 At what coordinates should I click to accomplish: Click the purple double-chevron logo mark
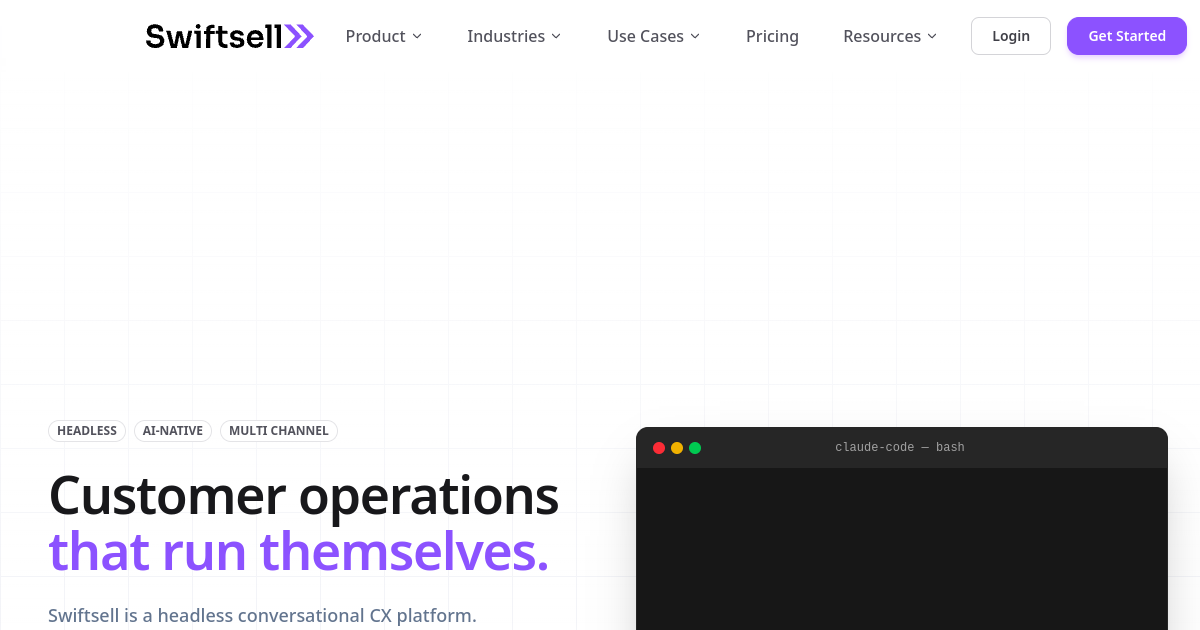tap(299, 36)
